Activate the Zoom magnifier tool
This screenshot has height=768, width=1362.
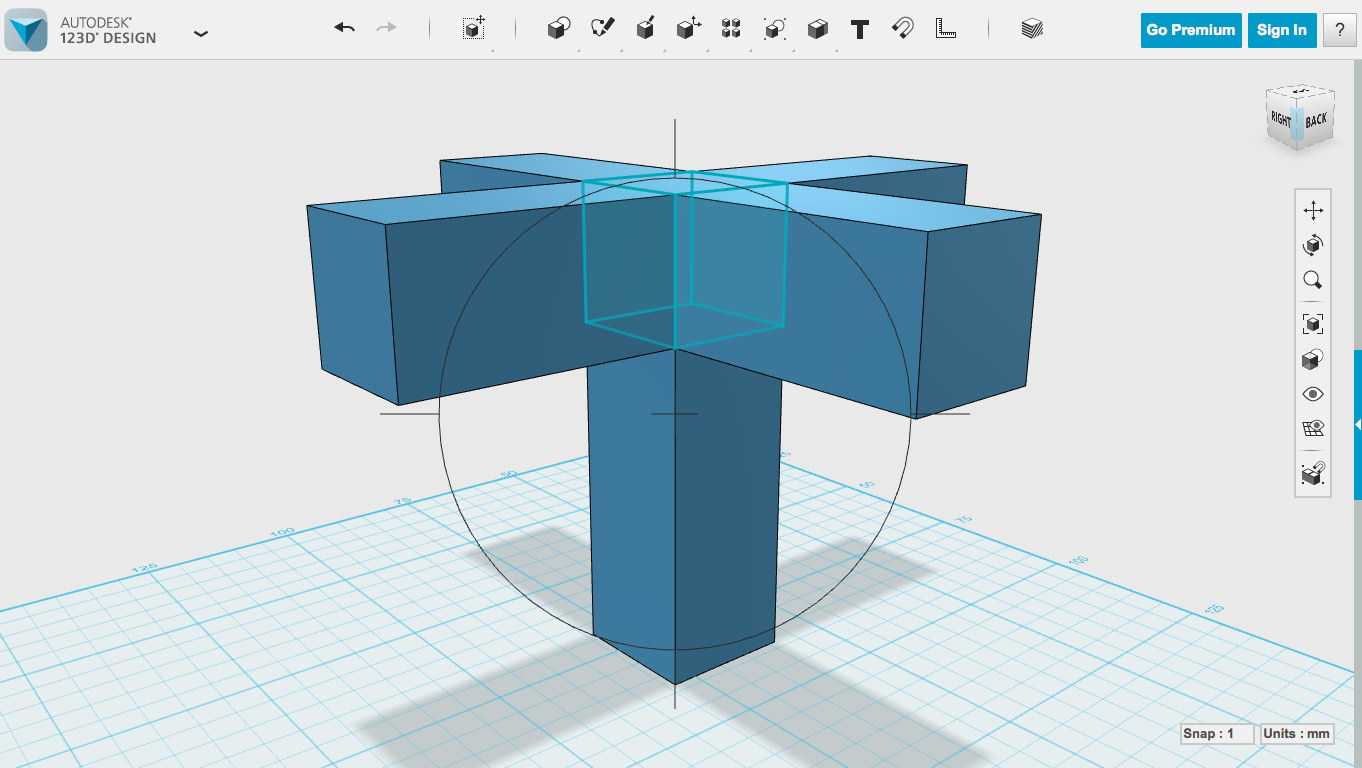click(1313, 280)
